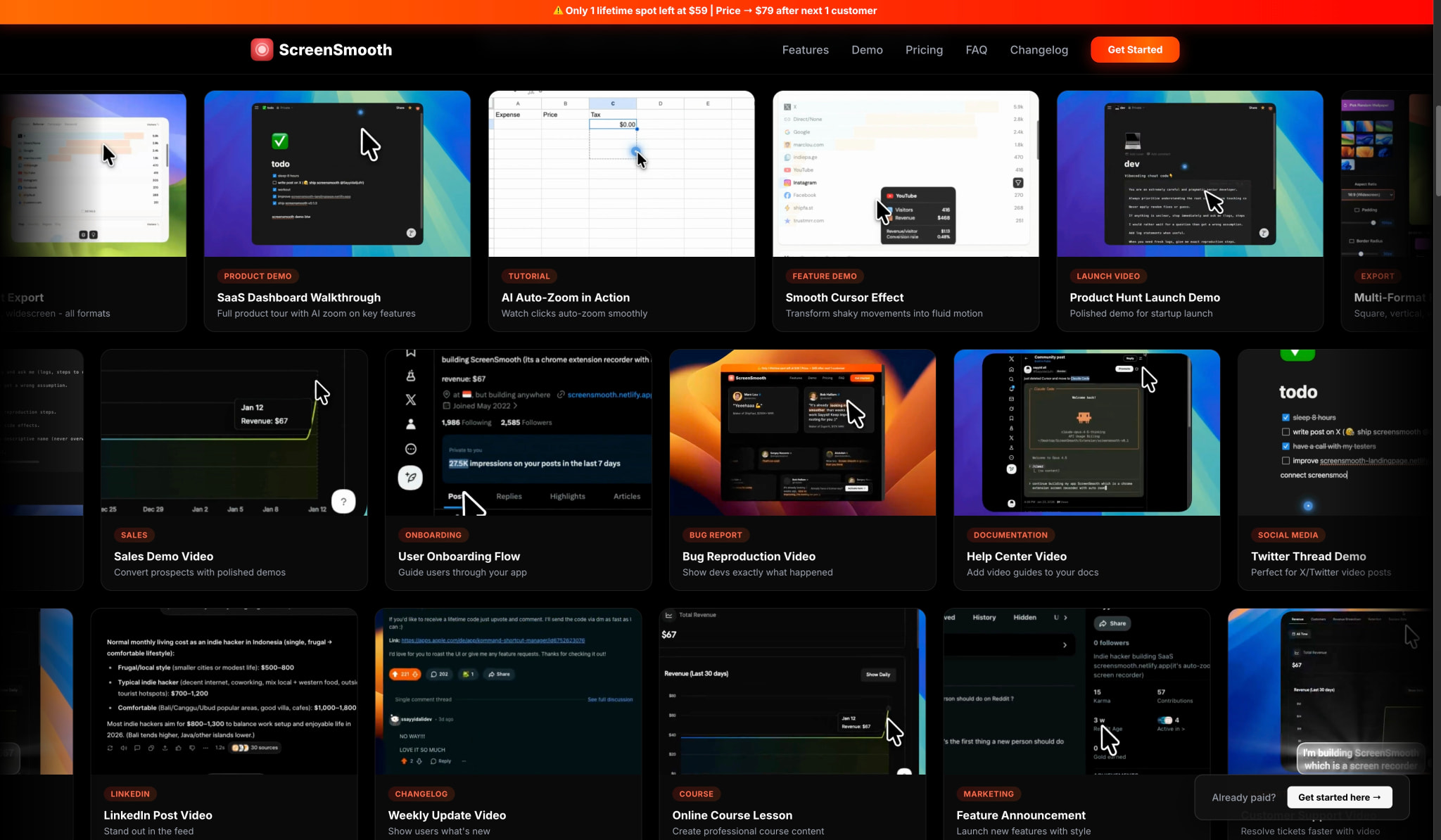The height and width of the screenshot is (840, 1441).
Task: Click 'Product Hunt Launch Demo' title
Action: (x=1145, y=298)
